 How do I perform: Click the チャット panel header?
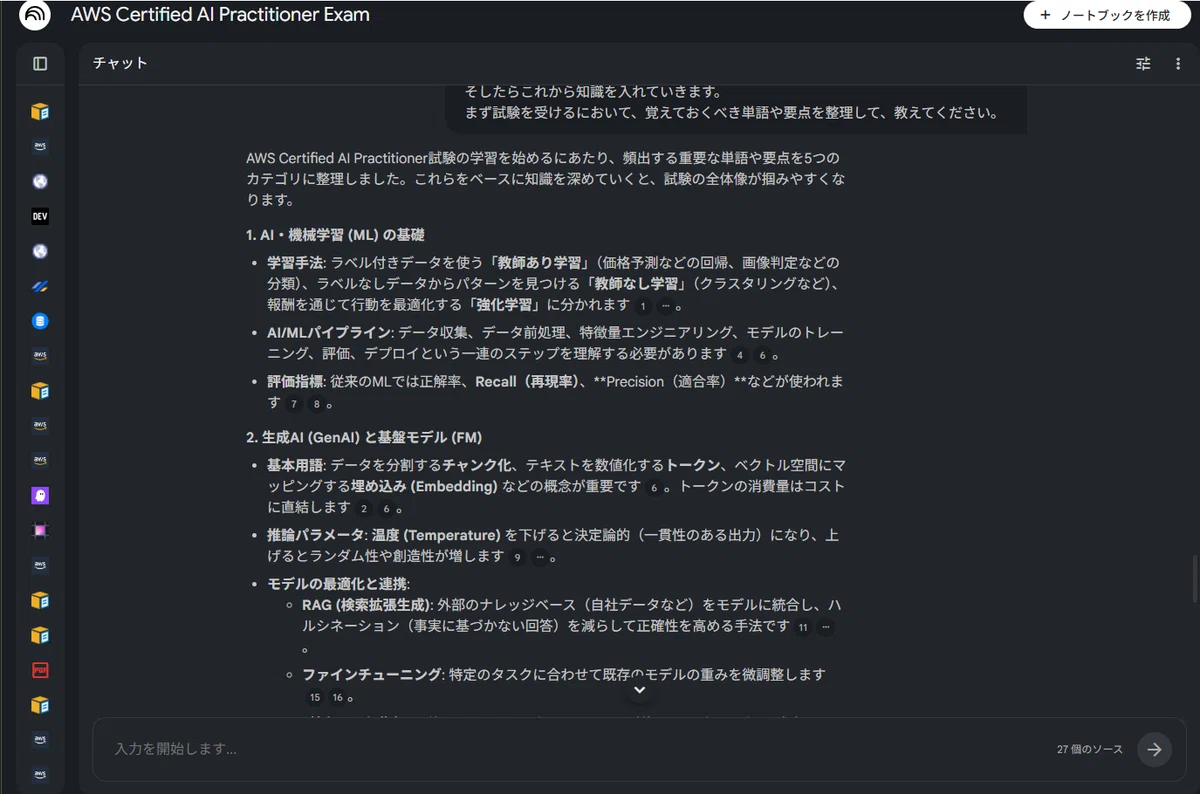pos(120,63)
